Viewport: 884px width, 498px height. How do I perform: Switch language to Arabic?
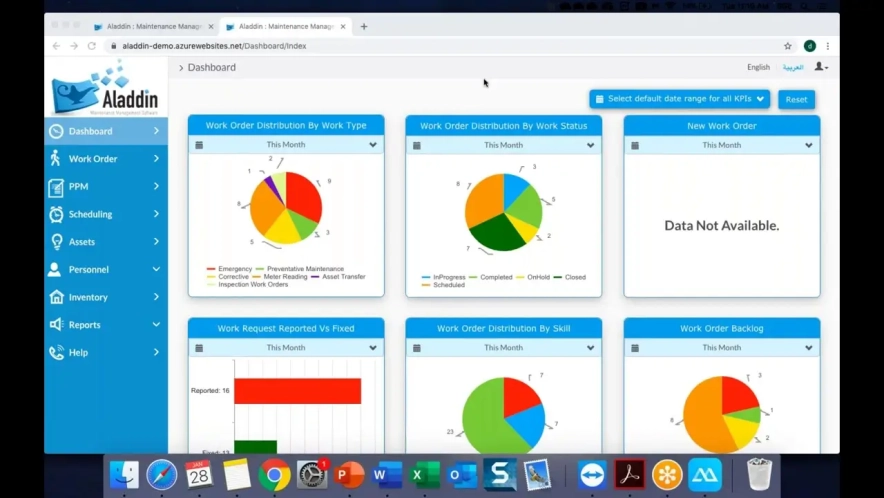pos(792,67)
